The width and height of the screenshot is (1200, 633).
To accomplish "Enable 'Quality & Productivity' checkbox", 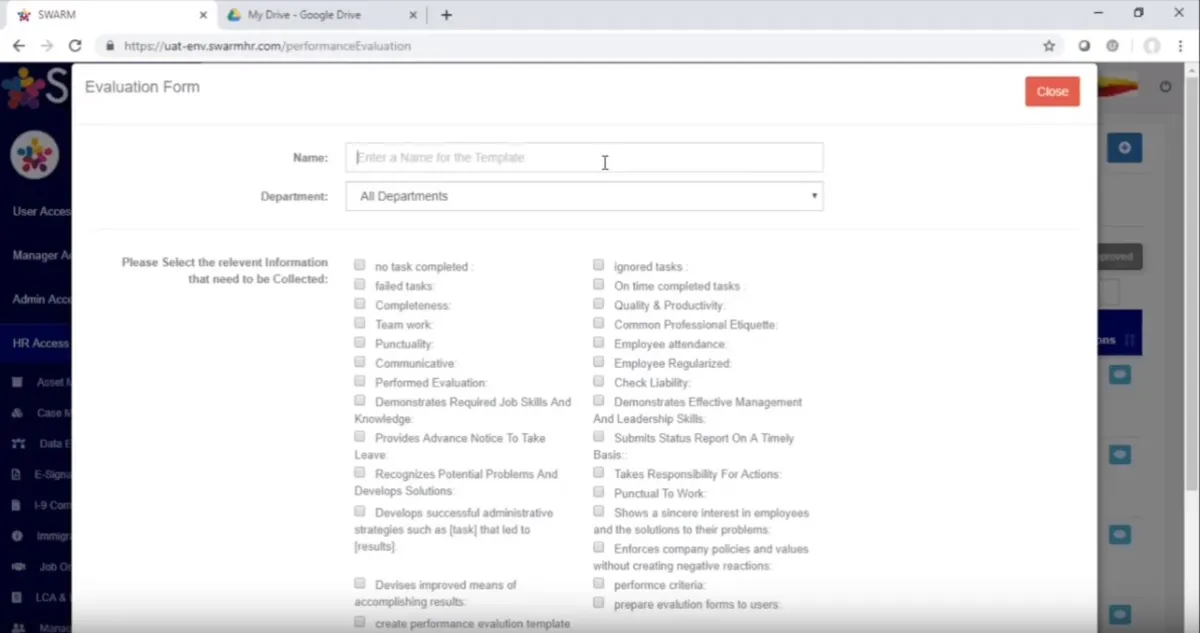I will 599,303.
